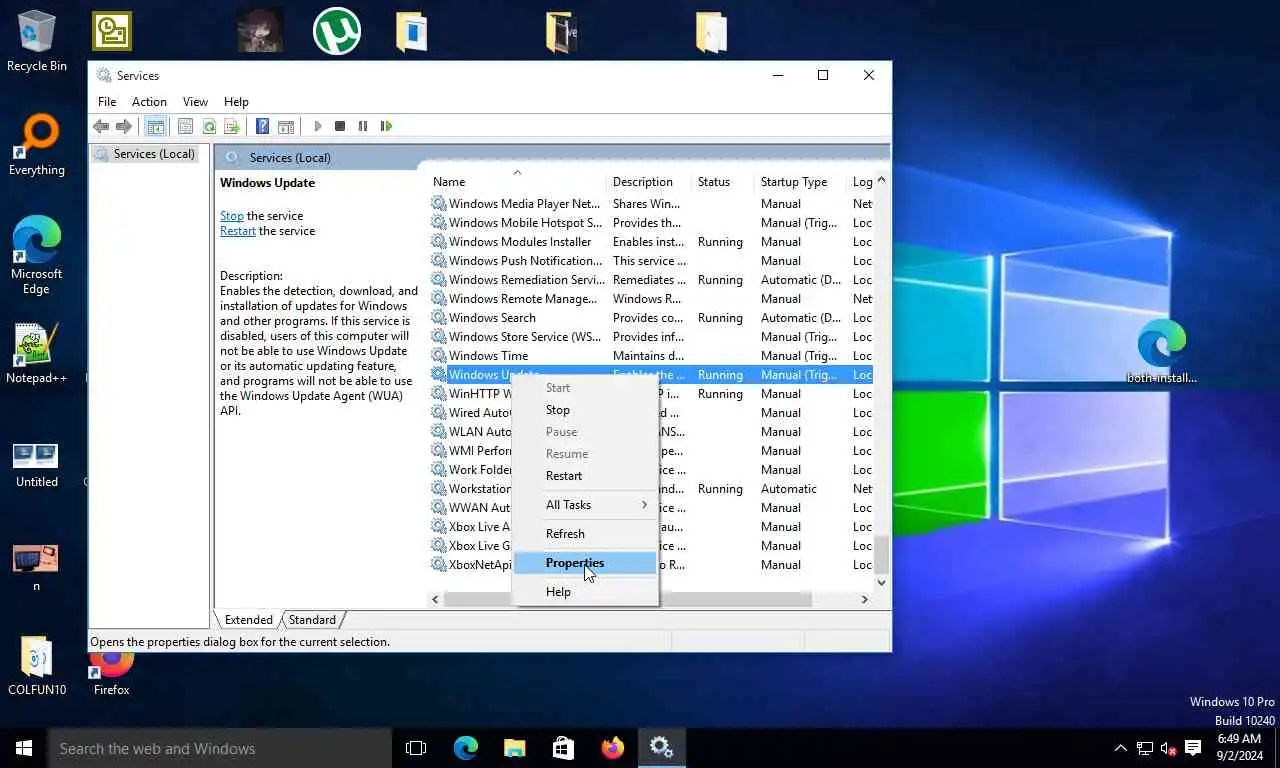This screenshot has width=1280, height=768.
Task: Click the Windows Start button
Action: click(x=24, y=748)
